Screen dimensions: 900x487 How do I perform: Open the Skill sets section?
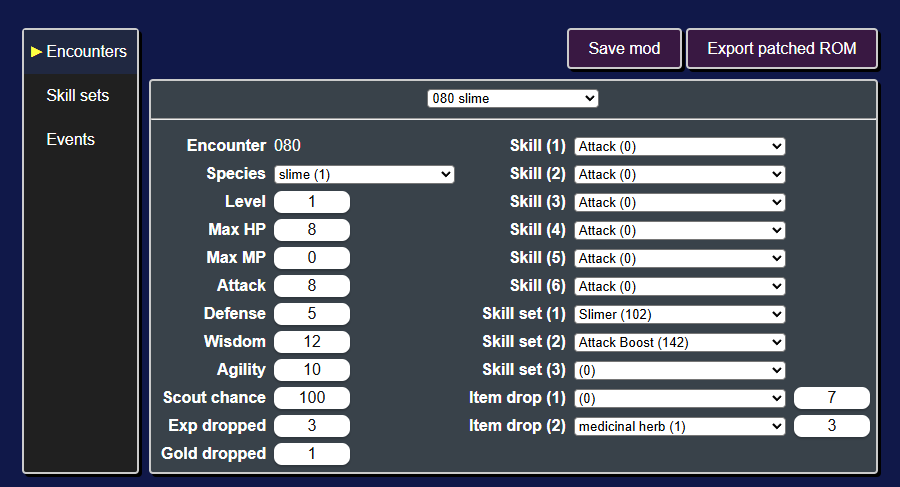click(x=77, y=95)
